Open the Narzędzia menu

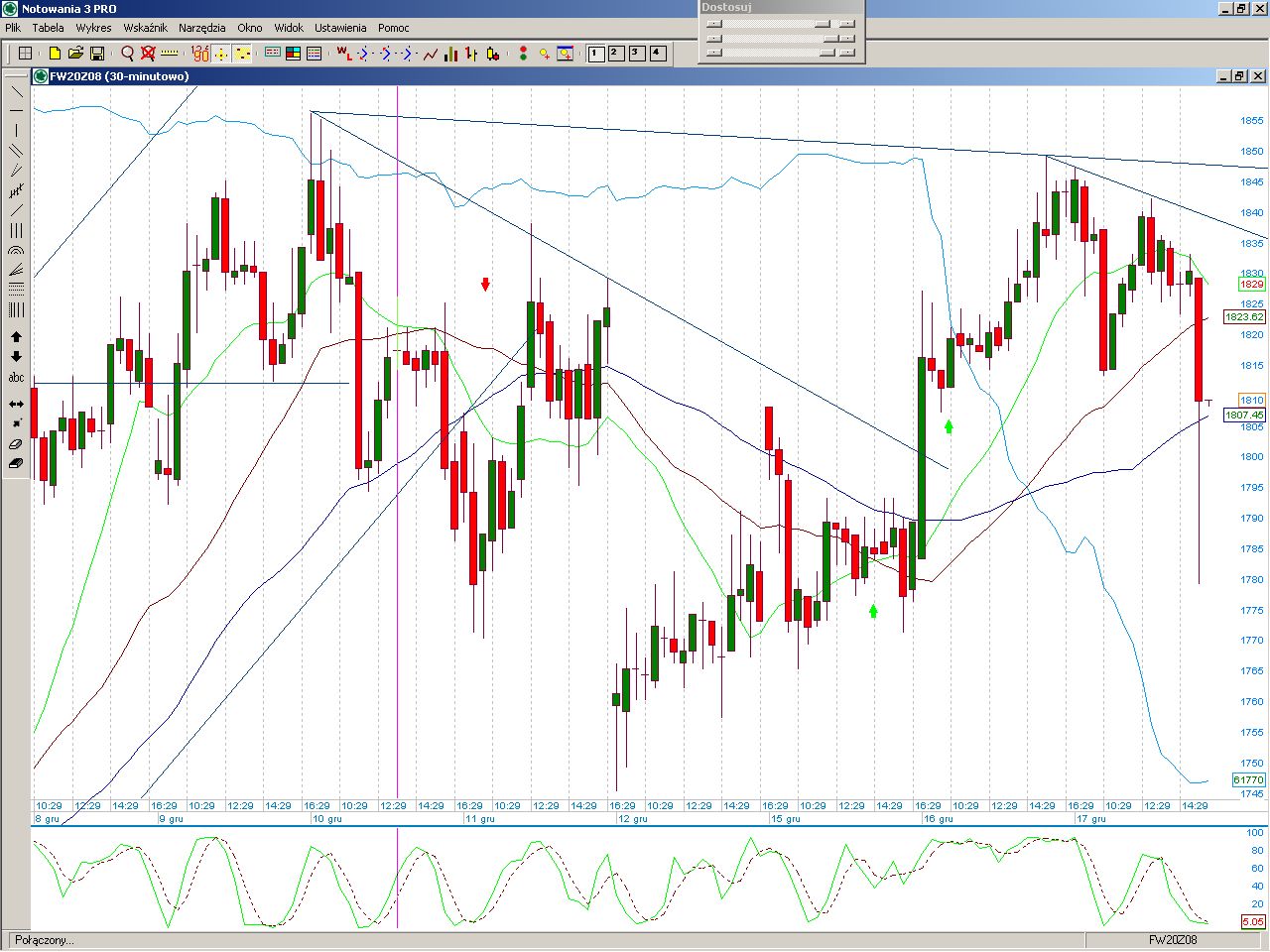[x=202, y=28]
